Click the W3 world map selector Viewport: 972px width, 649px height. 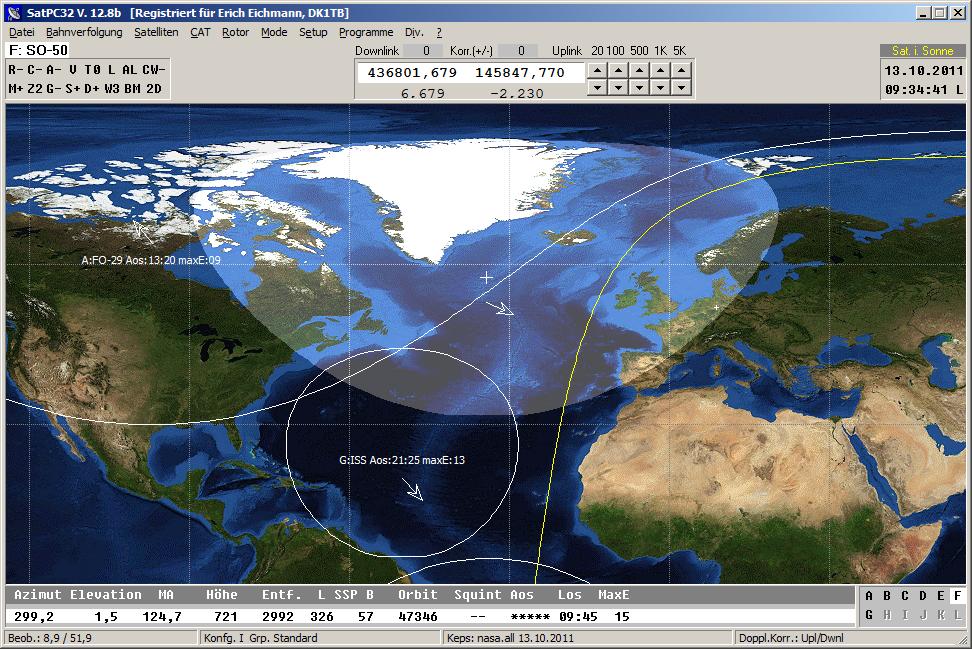click(x=111, y=88)
